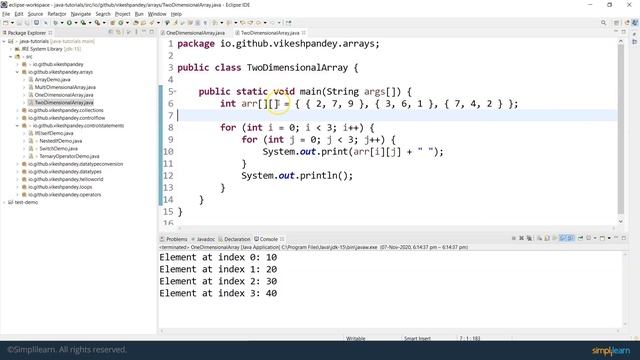Select OneDimensionalArray.java in Package Explorer tree
This screenshot has height=360, width=640.
pos(64,95)
